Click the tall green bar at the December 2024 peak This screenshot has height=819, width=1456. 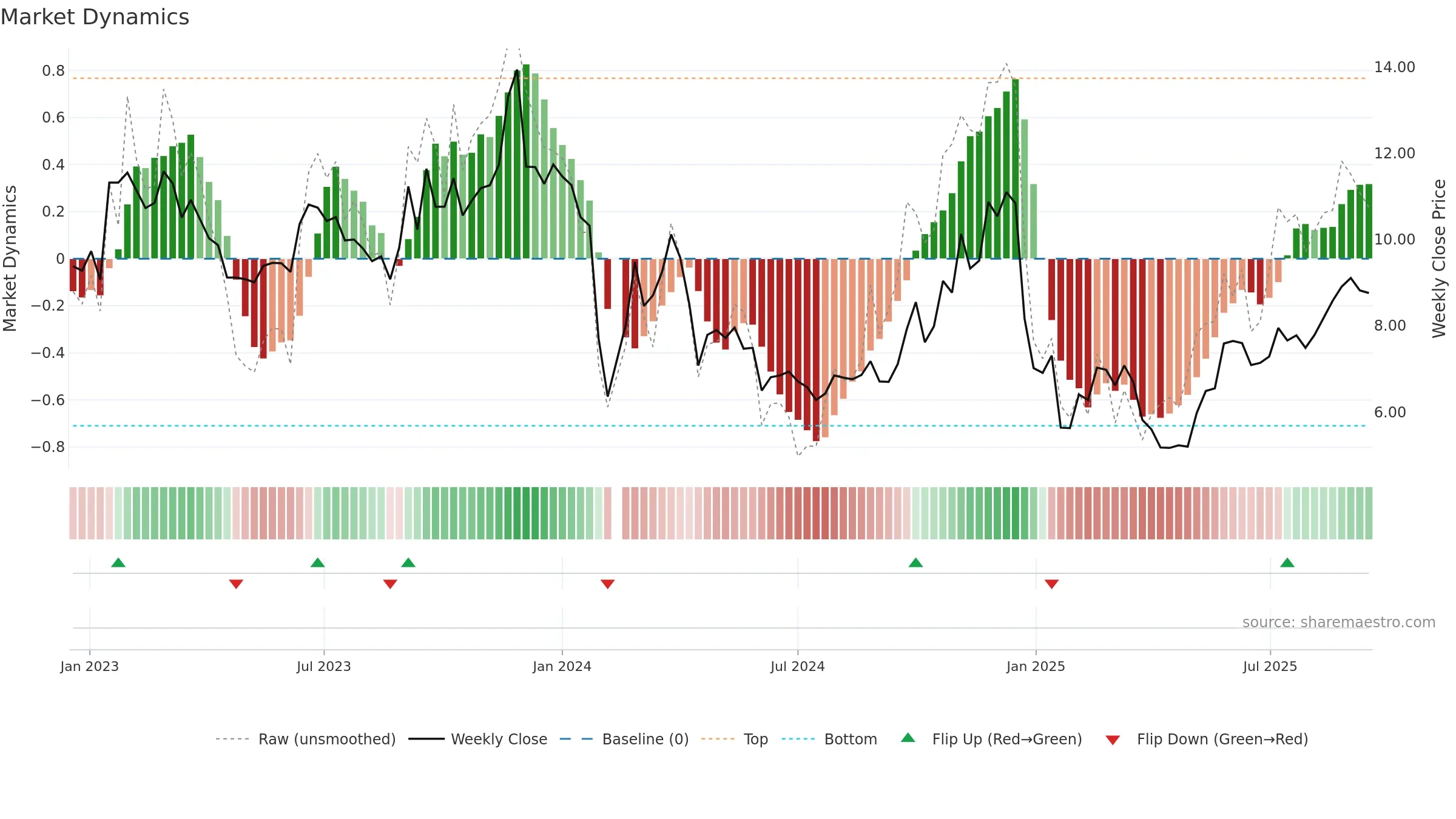click(1016, 169)
